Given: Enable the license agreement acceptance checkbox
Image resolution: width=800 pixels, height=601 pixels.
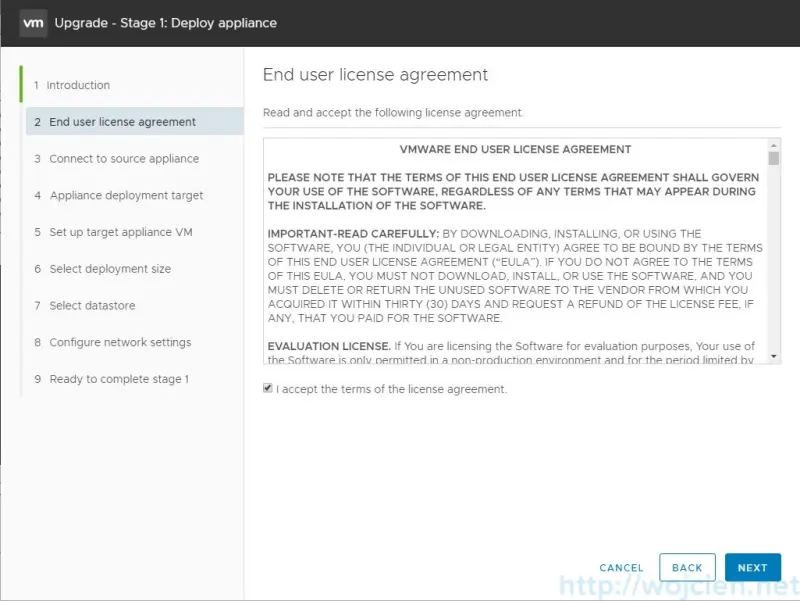Looking at the screenshot, I should pyautogui.click(x=266, y=389).
